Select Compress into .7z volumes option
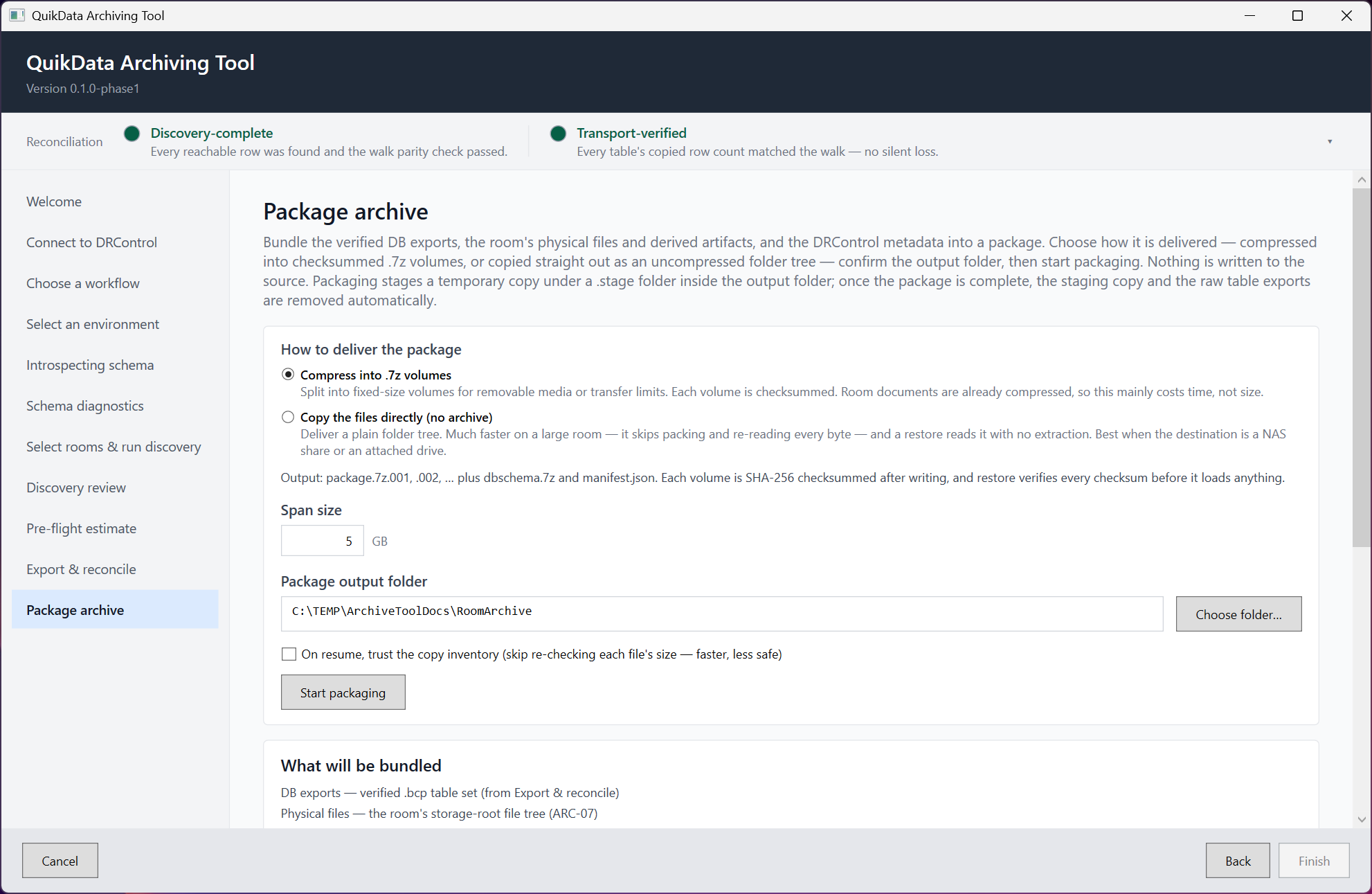This screenshot has height=894, width=1372. click(288, 375)
